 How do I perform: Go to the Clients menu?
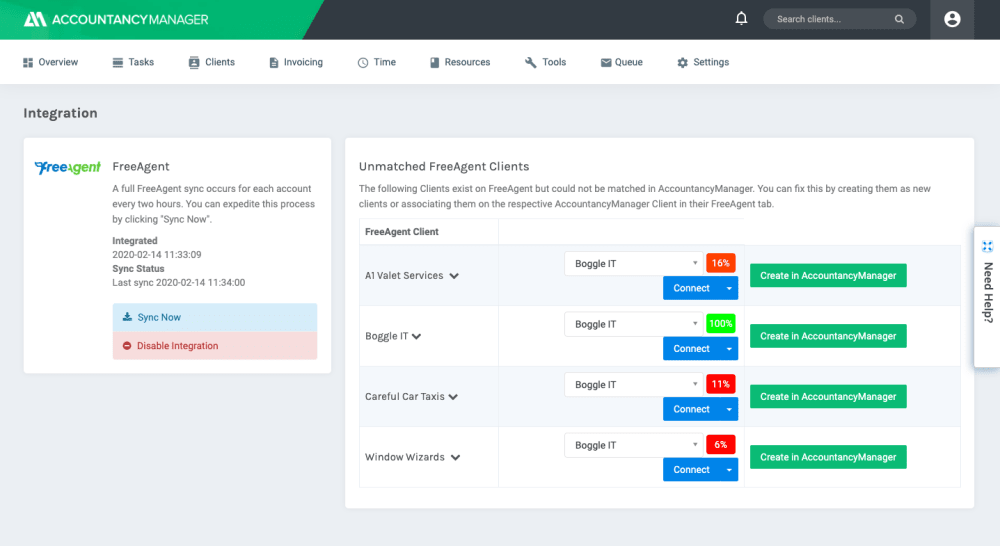click(212, 63)
